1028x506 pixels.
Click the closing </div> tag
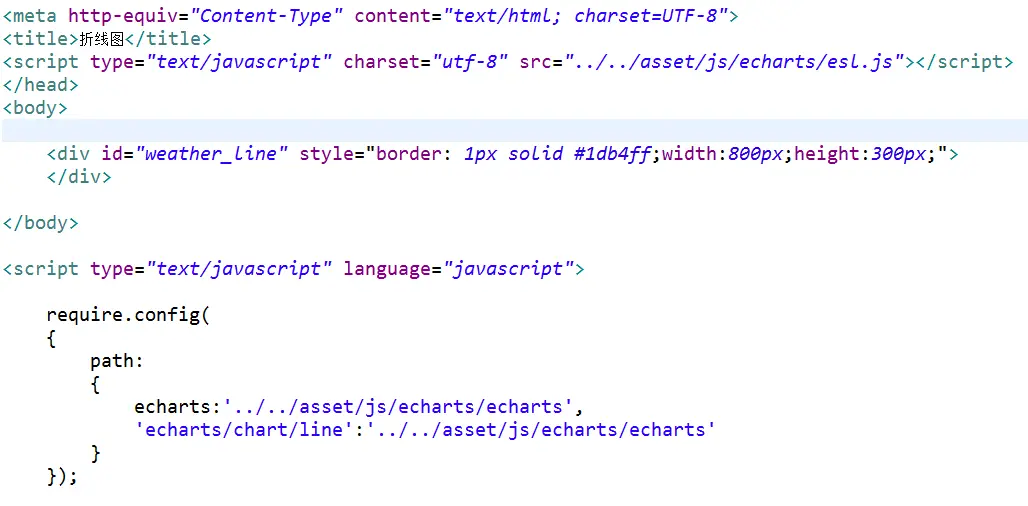[x=79, y=177]
